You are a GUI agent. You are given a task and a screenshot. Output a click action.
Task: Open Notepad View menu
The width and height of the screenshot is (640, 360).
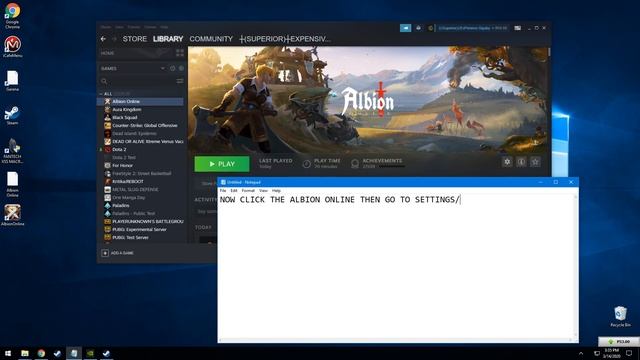[x=263, y=191]
